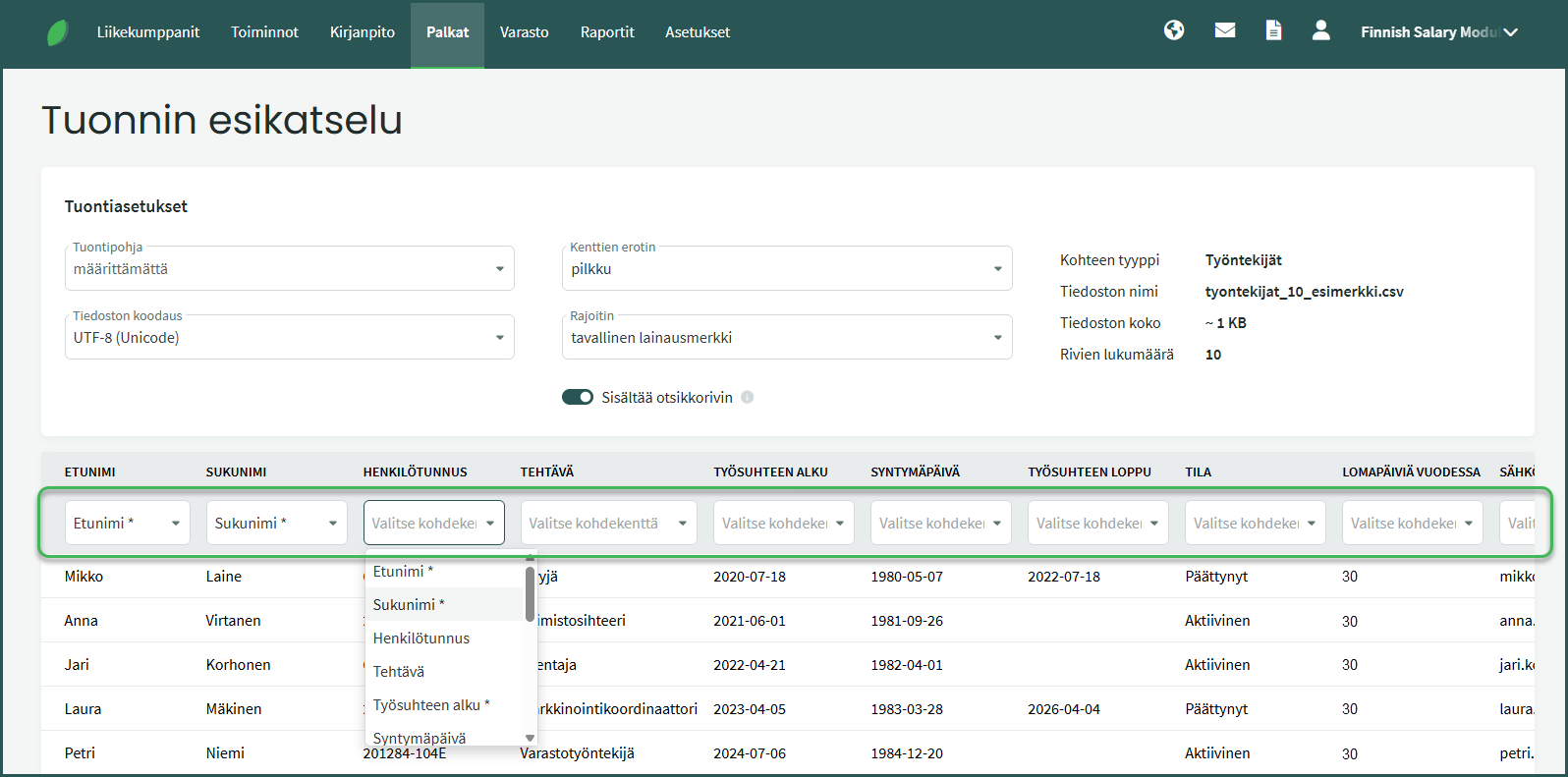Open the Palkat tab
1568x777 pixels.
pyautogui.click(x=447, y=32)
